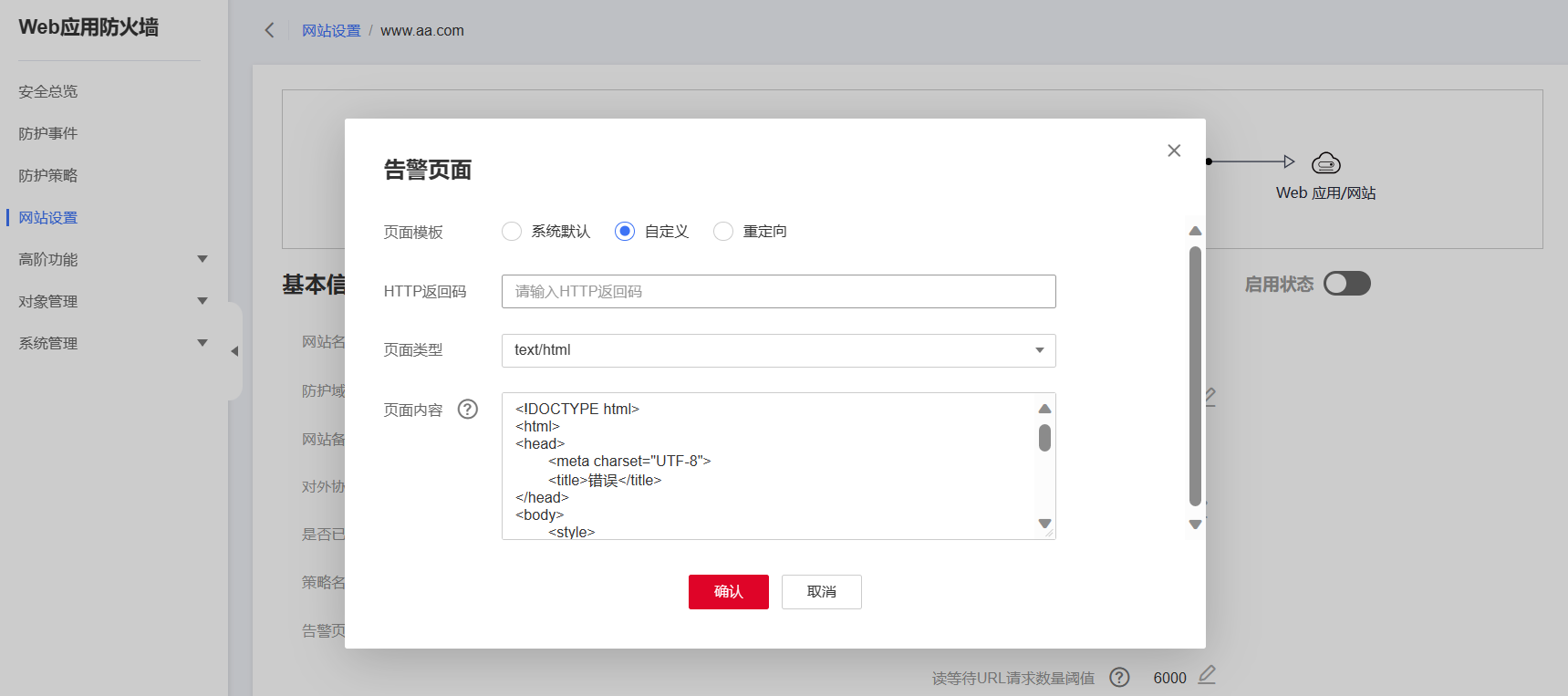Image resolution: width=1568 pixels, height=696 pixels.
Task: Select the 系统默认 page template option
Action: (x=513, y=232)
